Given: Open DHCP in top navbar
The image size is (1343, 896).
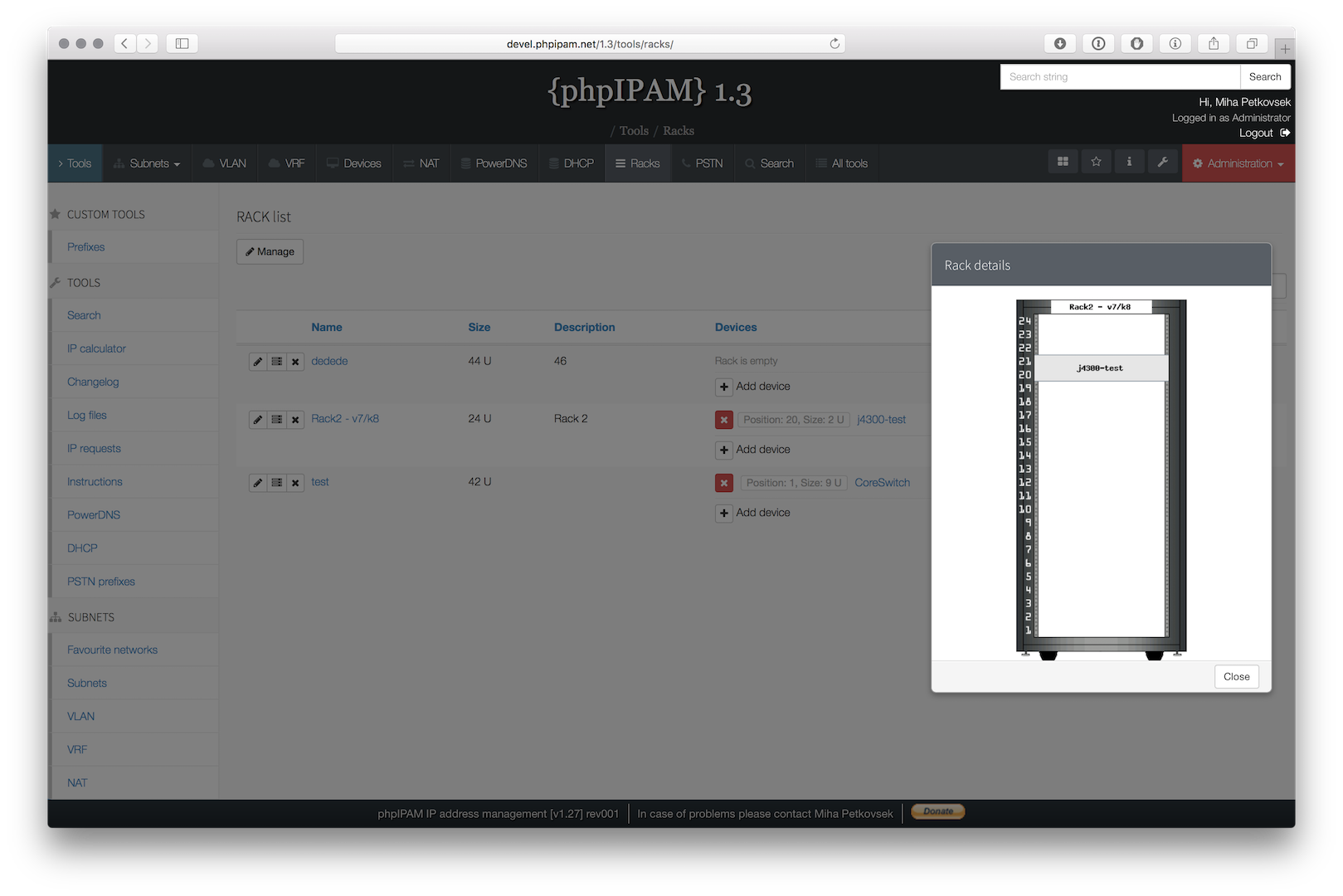Looking at the screenshot, I should (572, 163).
